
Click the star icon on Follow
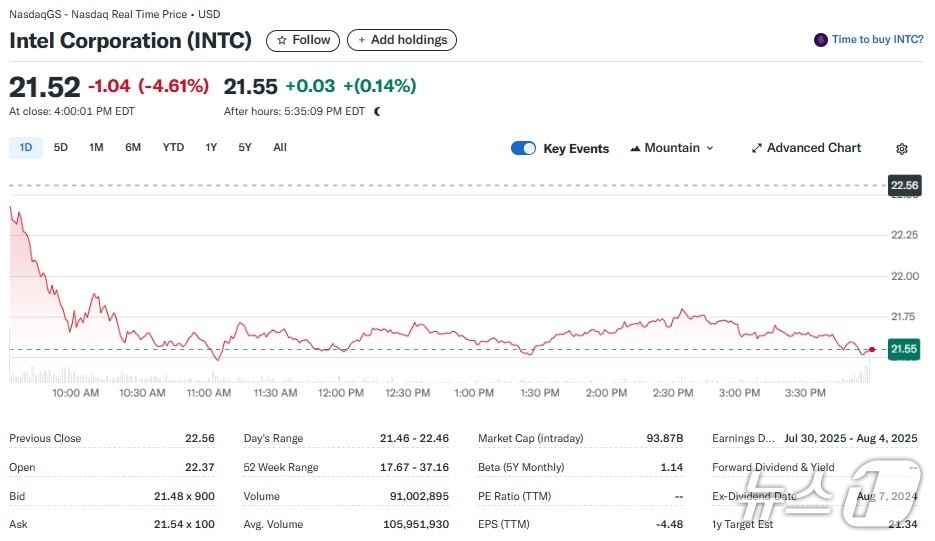[282, 40]
